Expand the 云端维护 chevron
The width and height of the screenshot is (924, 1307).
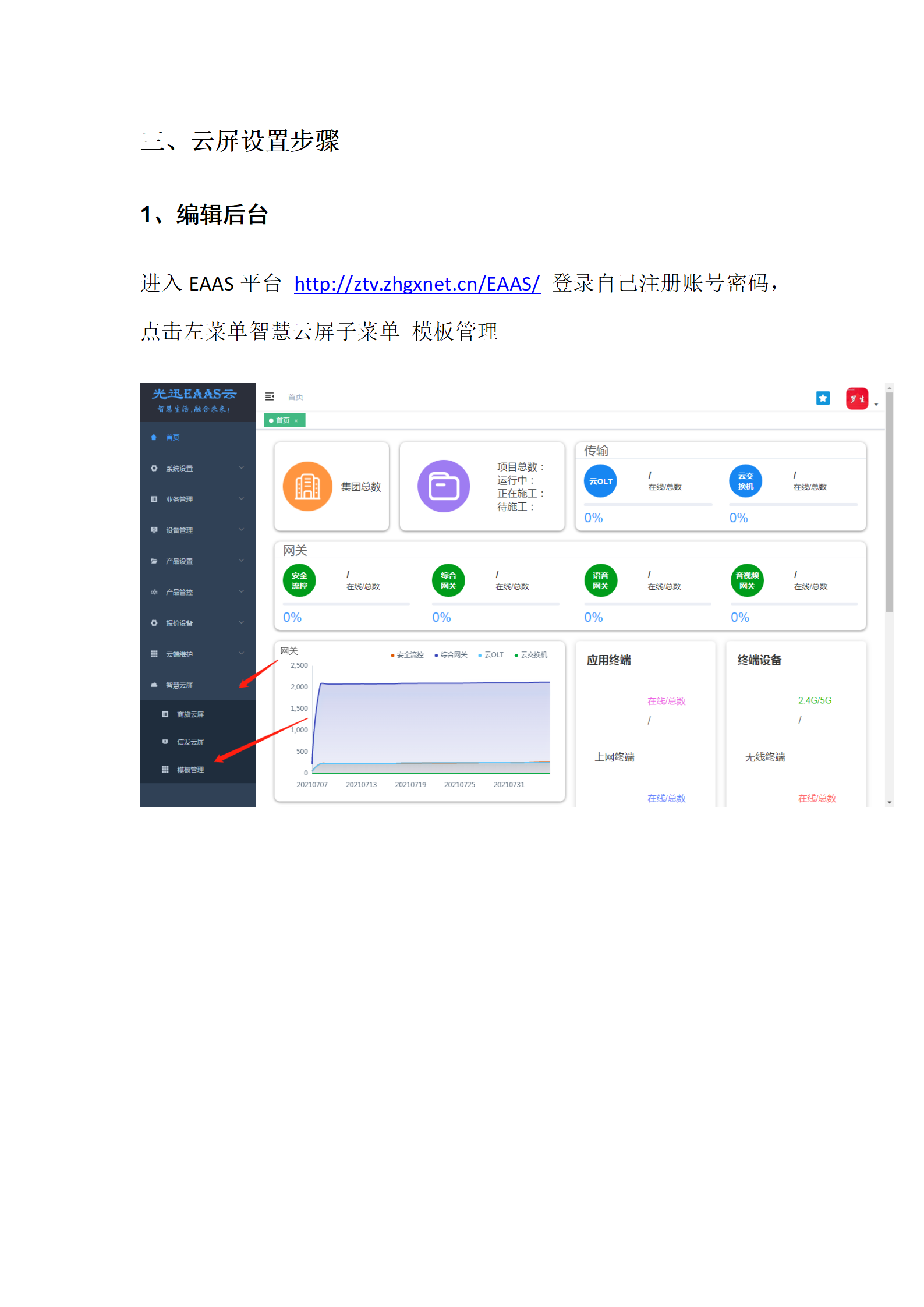click(x=241, y=653)
